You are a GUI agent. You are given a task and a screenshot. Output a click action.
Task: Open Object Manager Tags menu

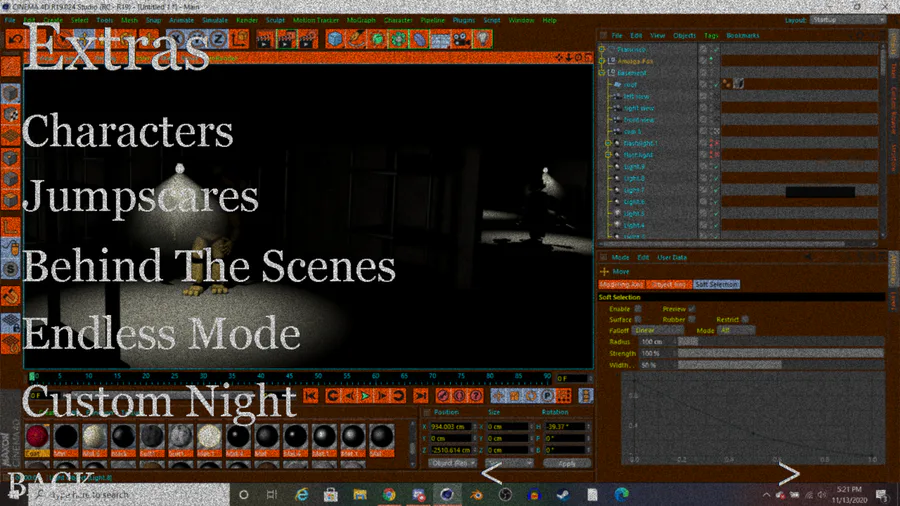pos(711,36)
